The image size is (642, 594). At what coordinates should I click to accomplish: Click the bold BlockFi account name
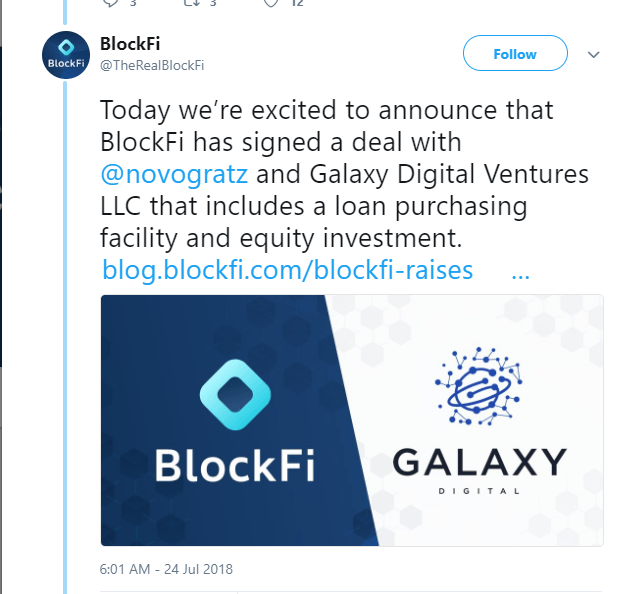(x=130, y=43)
